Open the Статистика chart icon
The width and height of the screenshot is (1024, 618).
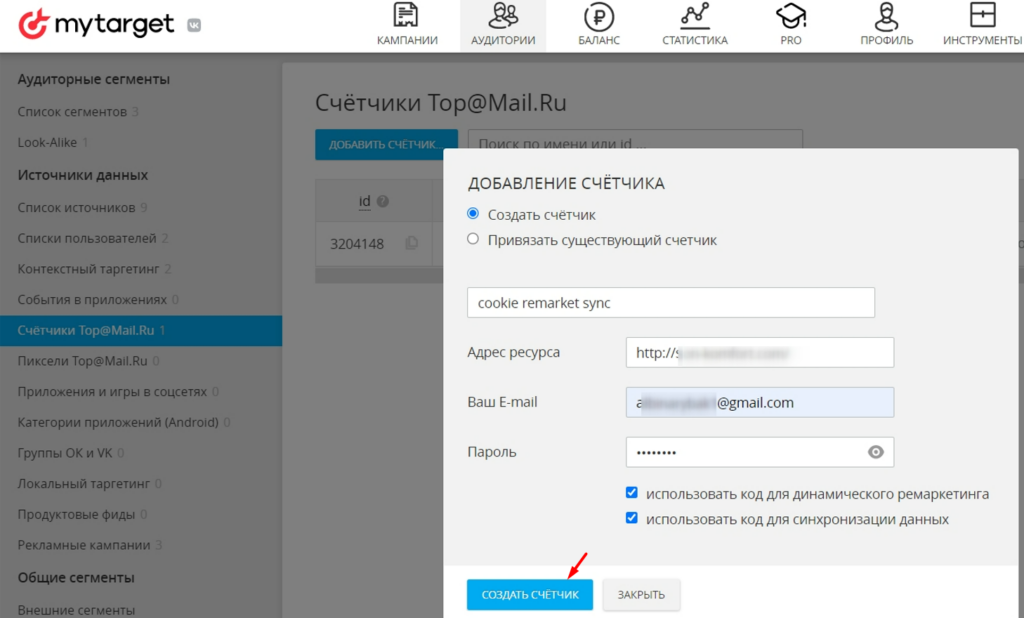(x=694, y=17)
